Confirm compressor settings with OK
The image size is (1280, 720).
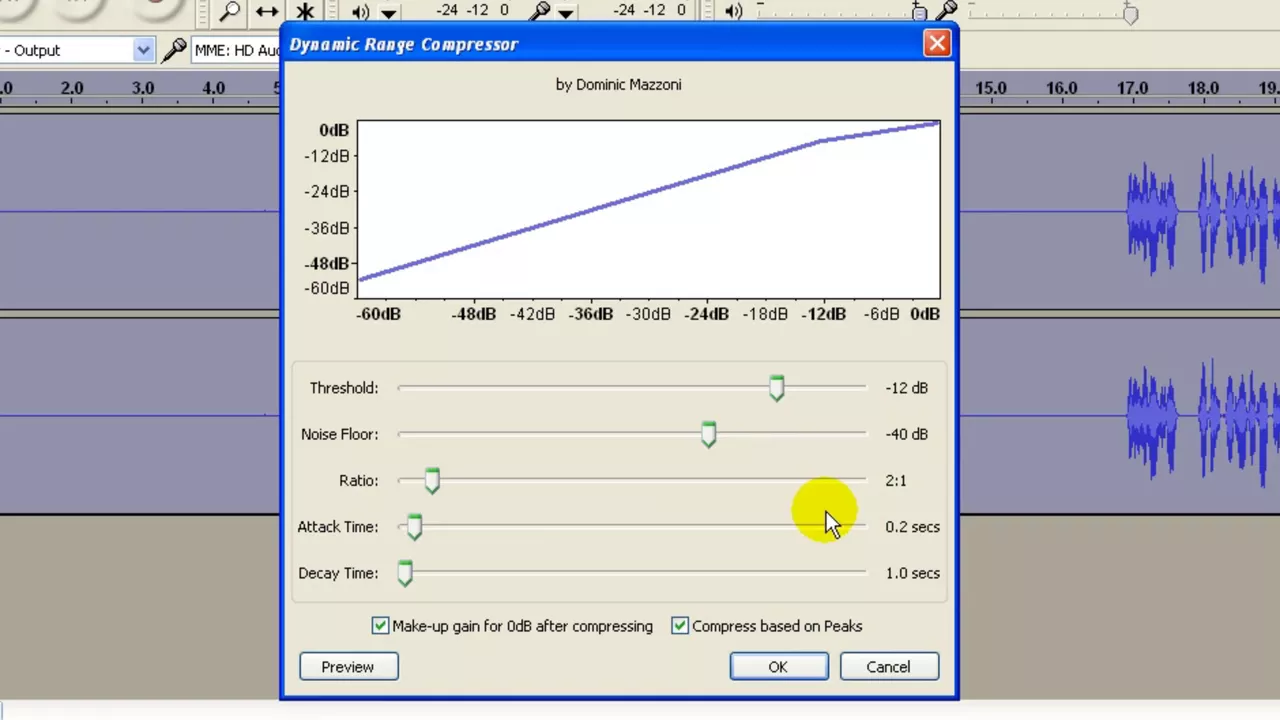click(778, 667)
